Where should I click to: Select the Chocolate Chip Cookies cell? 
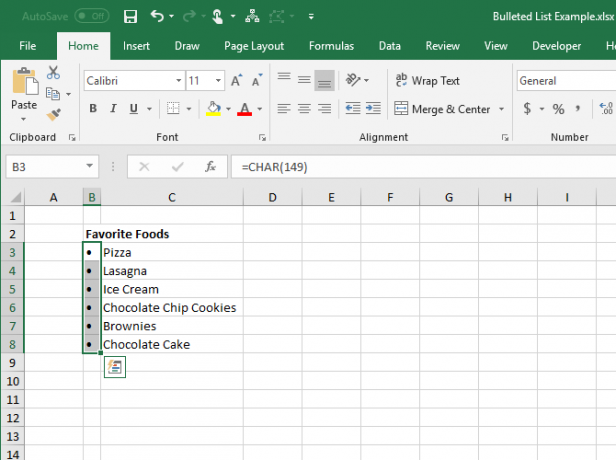pos(172,308)
